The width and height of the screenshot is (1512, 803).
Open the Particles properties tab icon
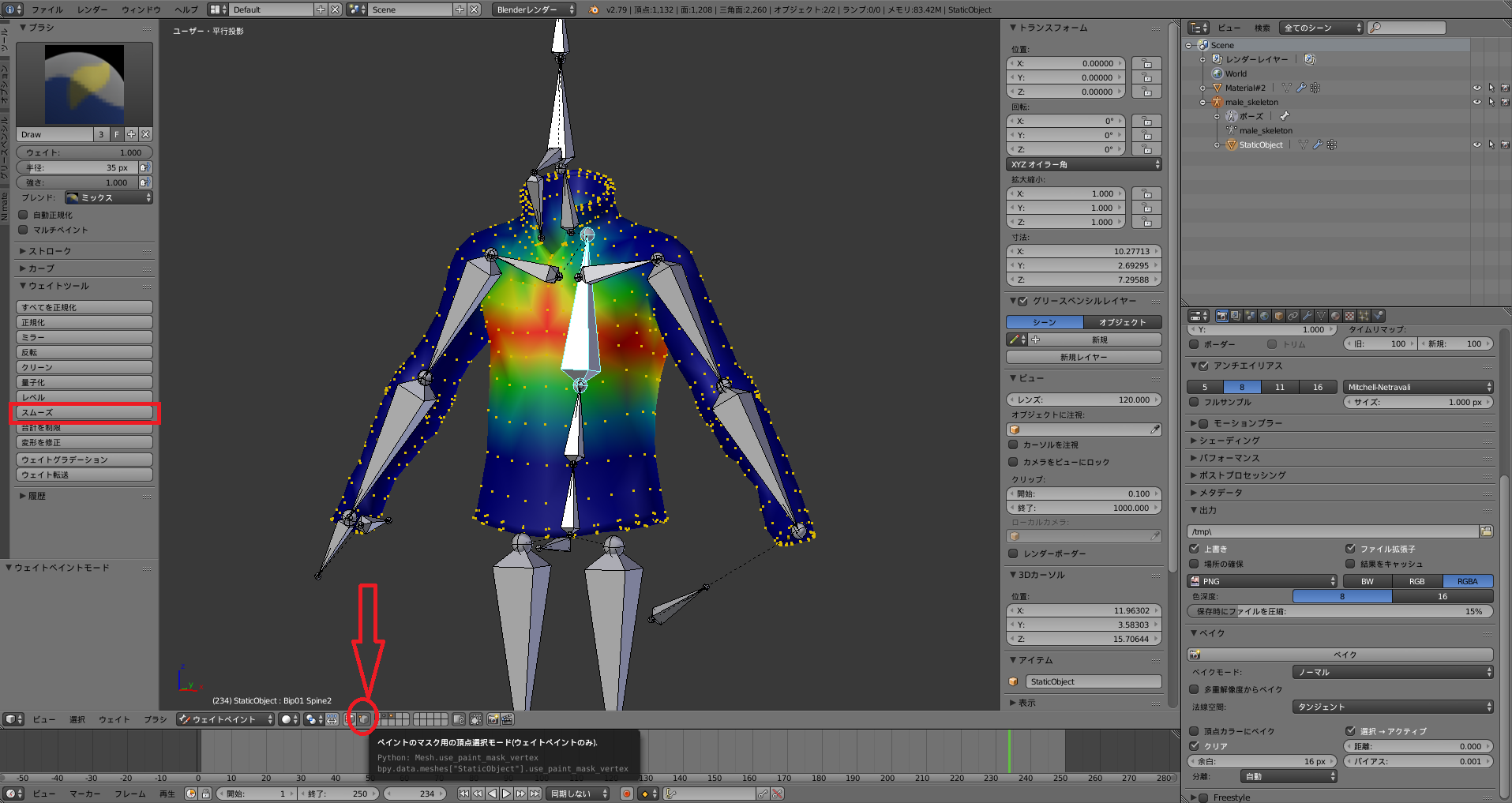pos(1364,316)
